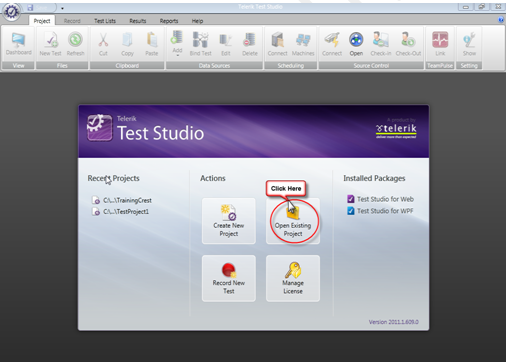Click the Save icon in quick access toolbar
The image size is (506, 362).
coord(30,7)
